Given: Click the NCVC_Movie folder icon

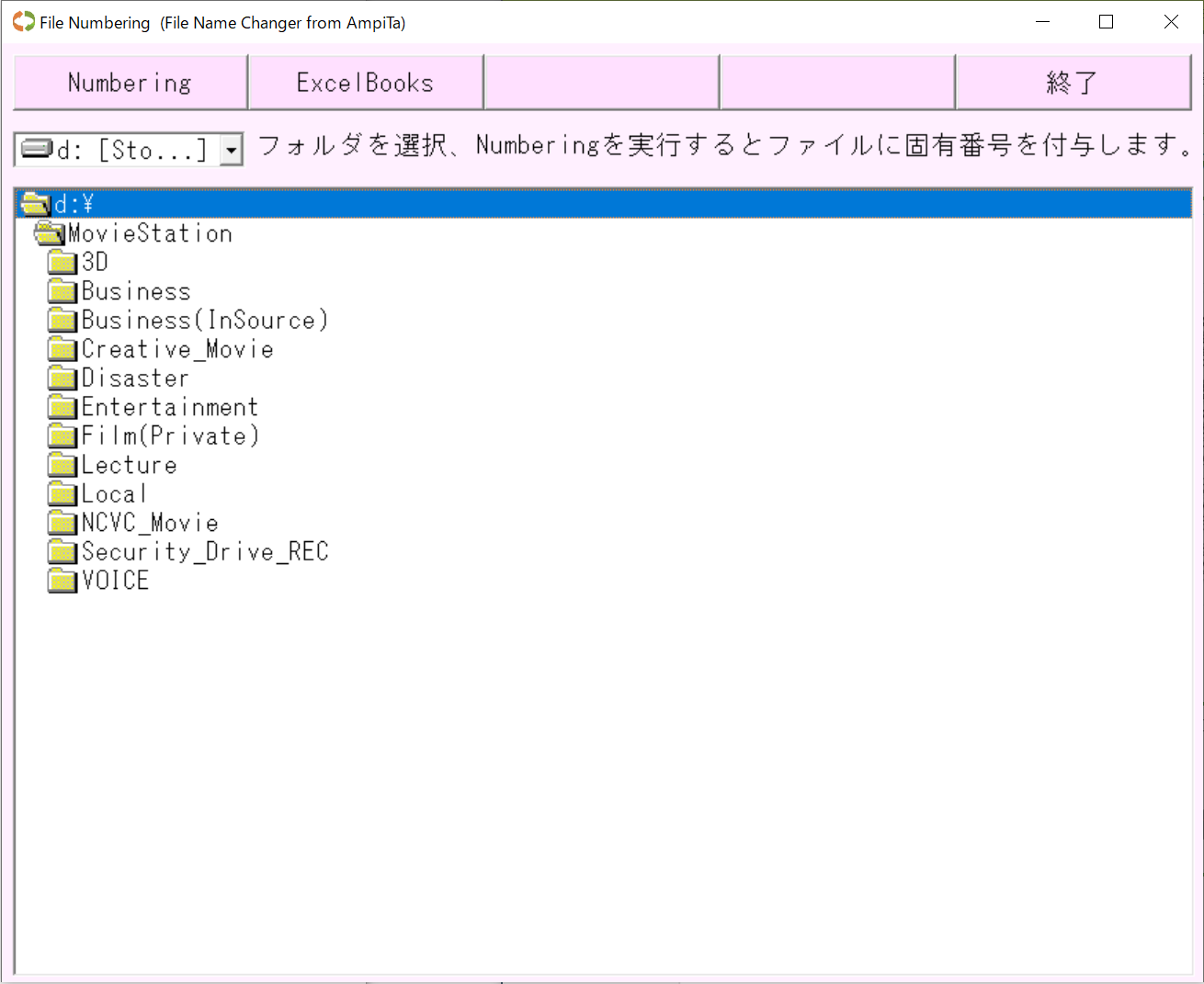Looking at the screenshot, I should (62, 523).
